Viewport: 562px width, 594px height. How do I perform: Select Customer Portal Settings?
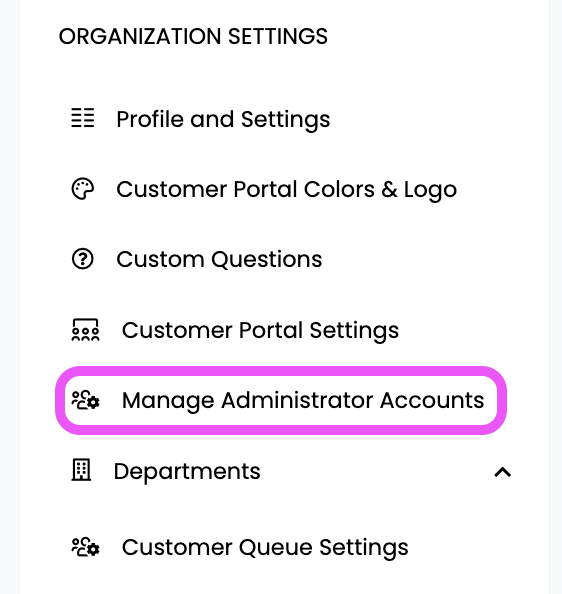[x=260, y=330]
